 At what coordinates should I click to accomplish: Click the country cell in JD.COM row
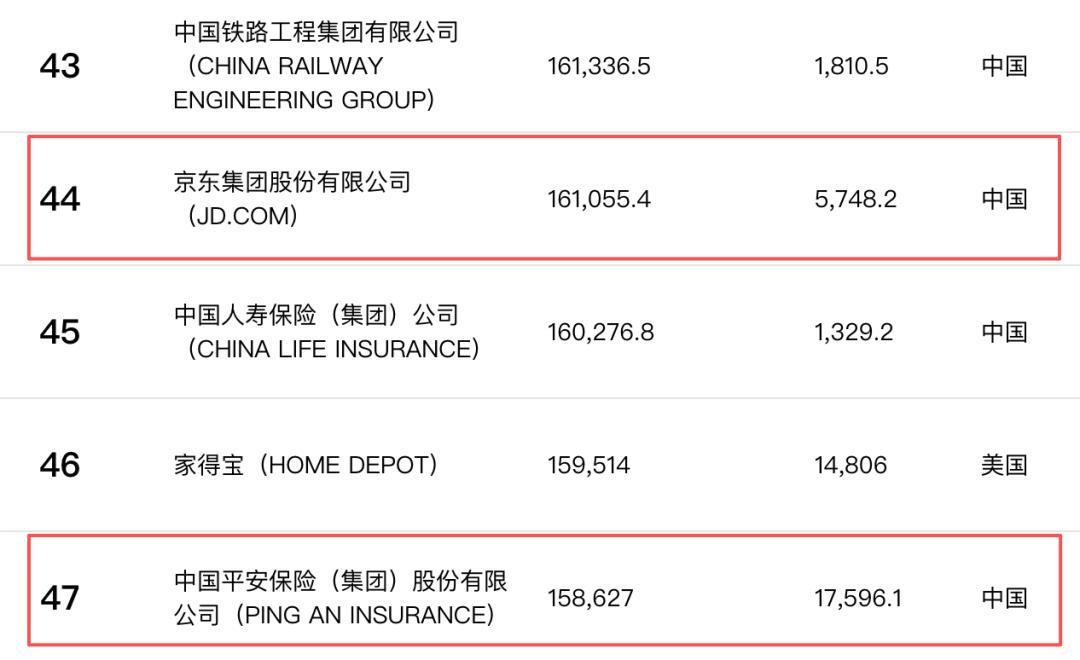pyautogui.click(x=1004, y=199)
